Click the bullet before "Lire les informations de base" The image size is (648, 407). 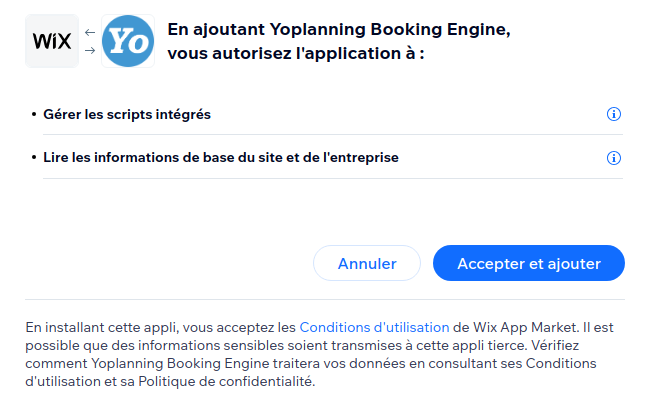click(34, 158)
